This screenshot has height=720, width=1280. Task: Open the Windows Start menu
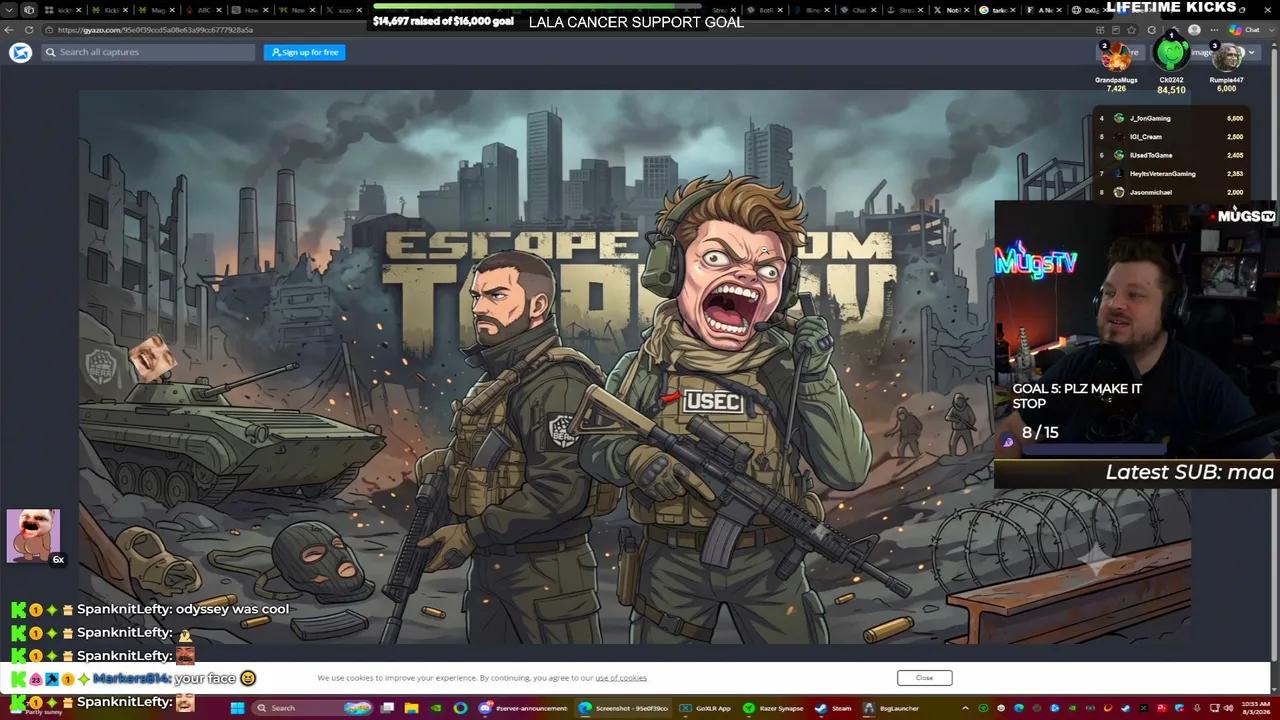[x=237, y=708]
